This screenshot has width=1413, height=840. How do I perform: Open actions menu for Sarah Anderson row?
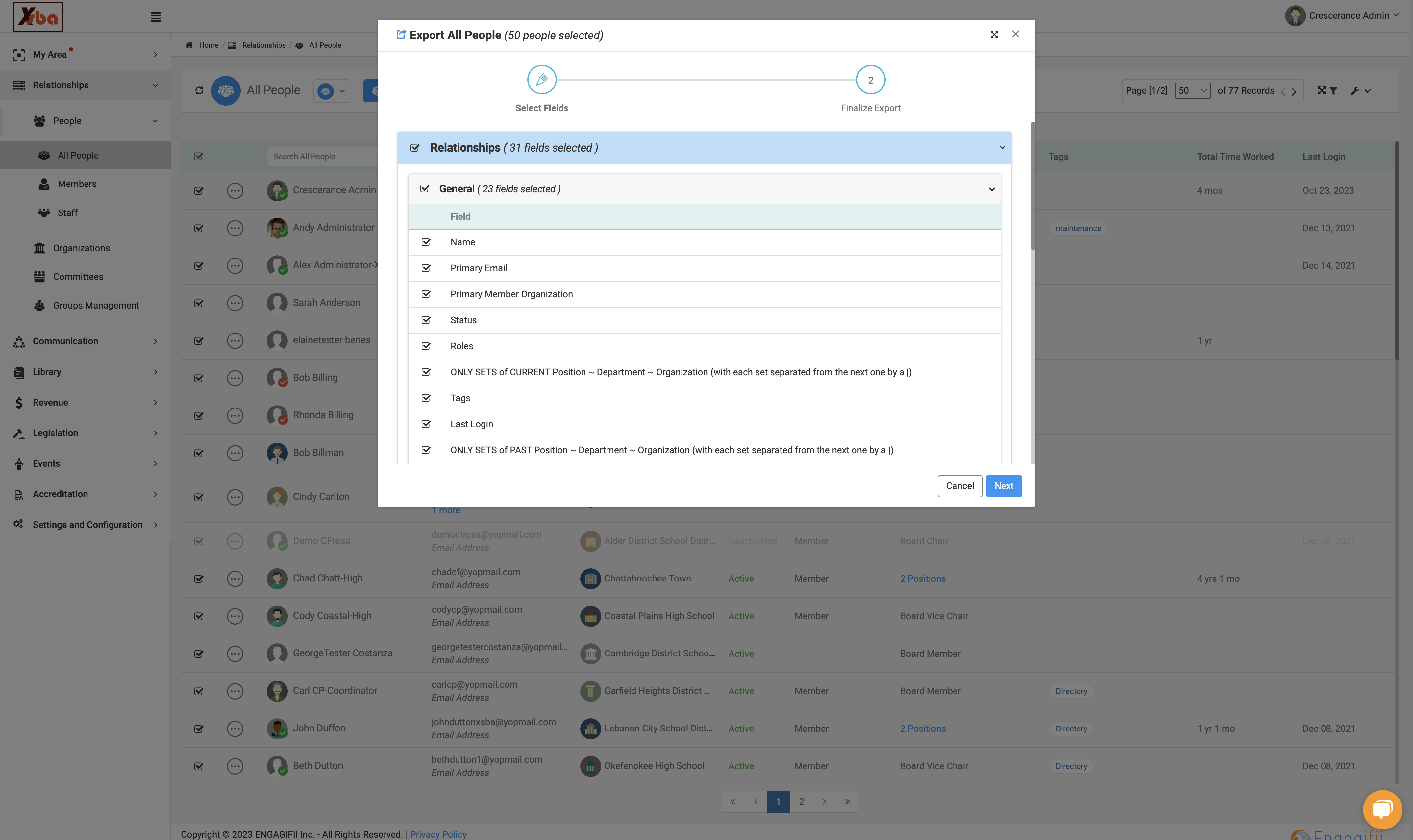[235, 303]
